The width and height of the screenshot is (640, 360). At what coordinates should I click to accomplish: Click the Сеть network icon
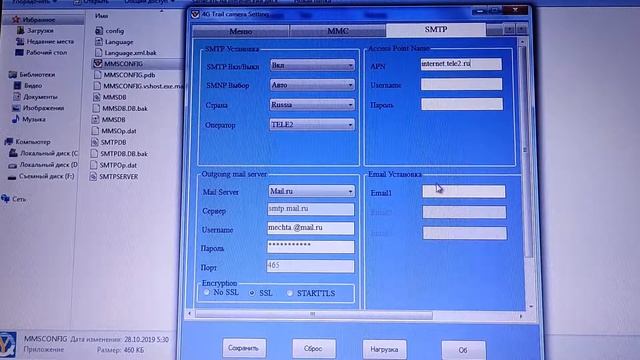[x=6, y=198]
